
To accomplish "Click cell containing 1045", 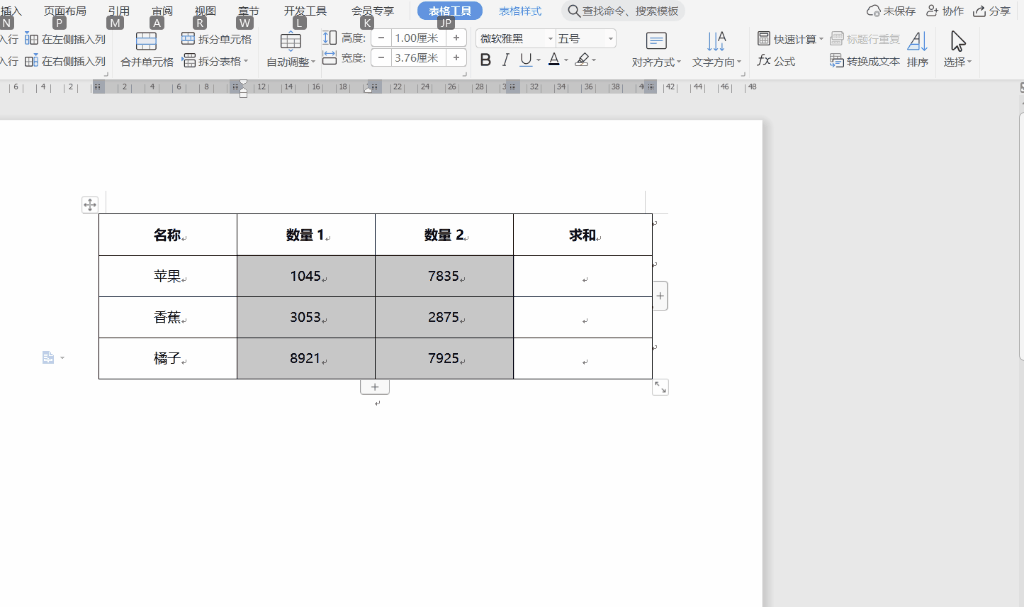I will pos(306,276).
